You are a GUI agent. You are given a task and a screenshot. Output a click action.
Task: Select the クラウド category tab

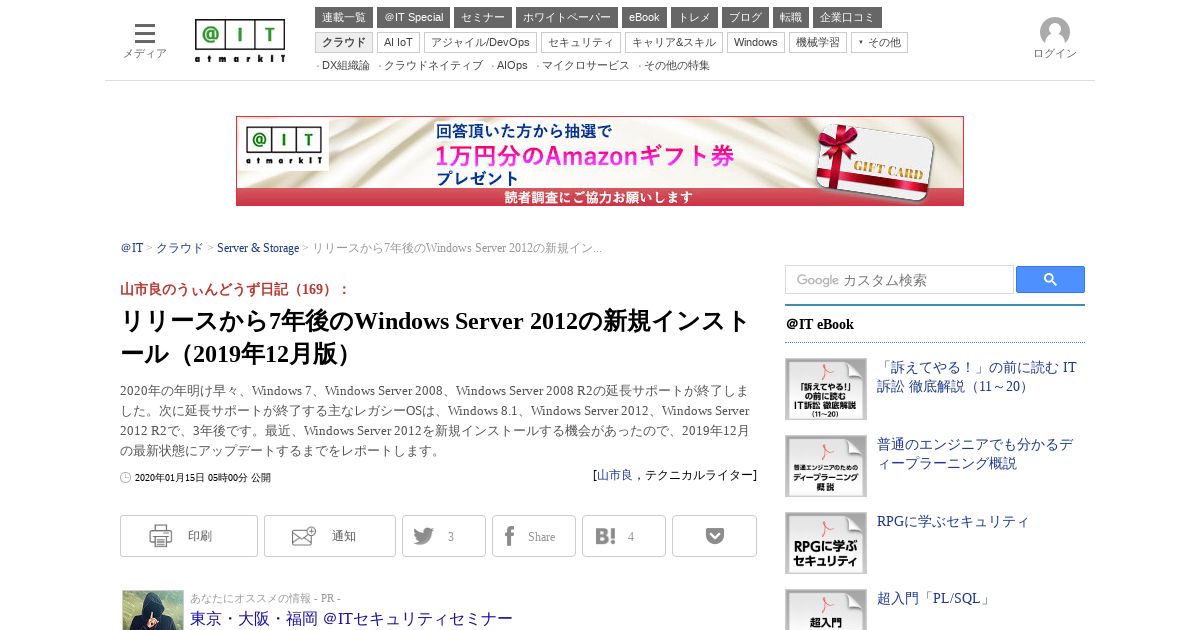tap(344, 42)
